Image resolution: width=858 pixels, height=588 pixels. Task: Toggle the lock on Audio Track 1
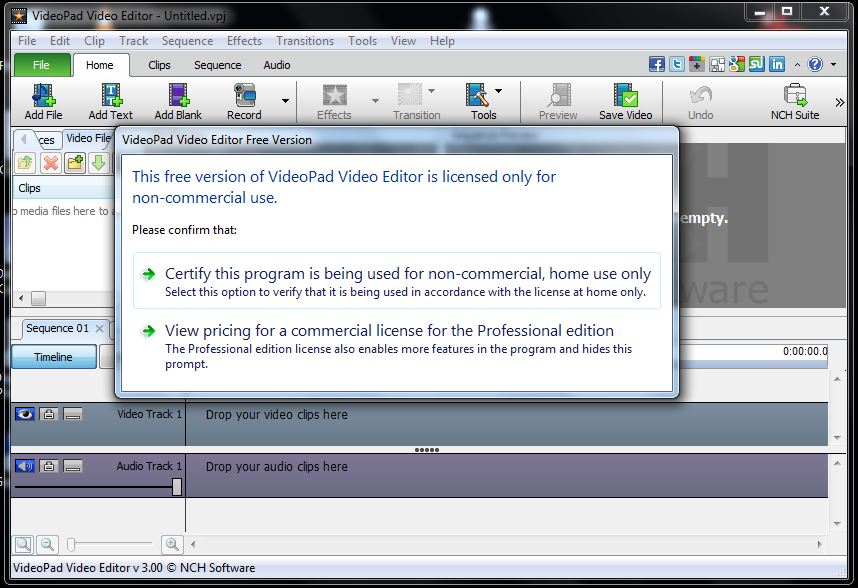pos(49,466)
